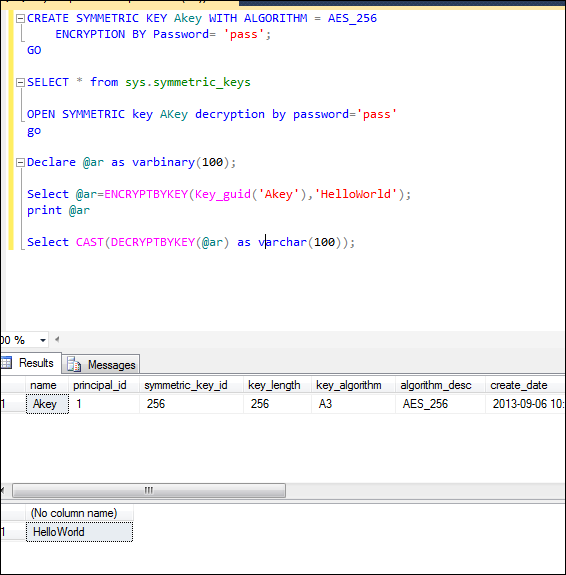Screen dimensions: 566x575
Task: Click the 'HelloWorld' string literal in code
Action: (x=356, y=194)
